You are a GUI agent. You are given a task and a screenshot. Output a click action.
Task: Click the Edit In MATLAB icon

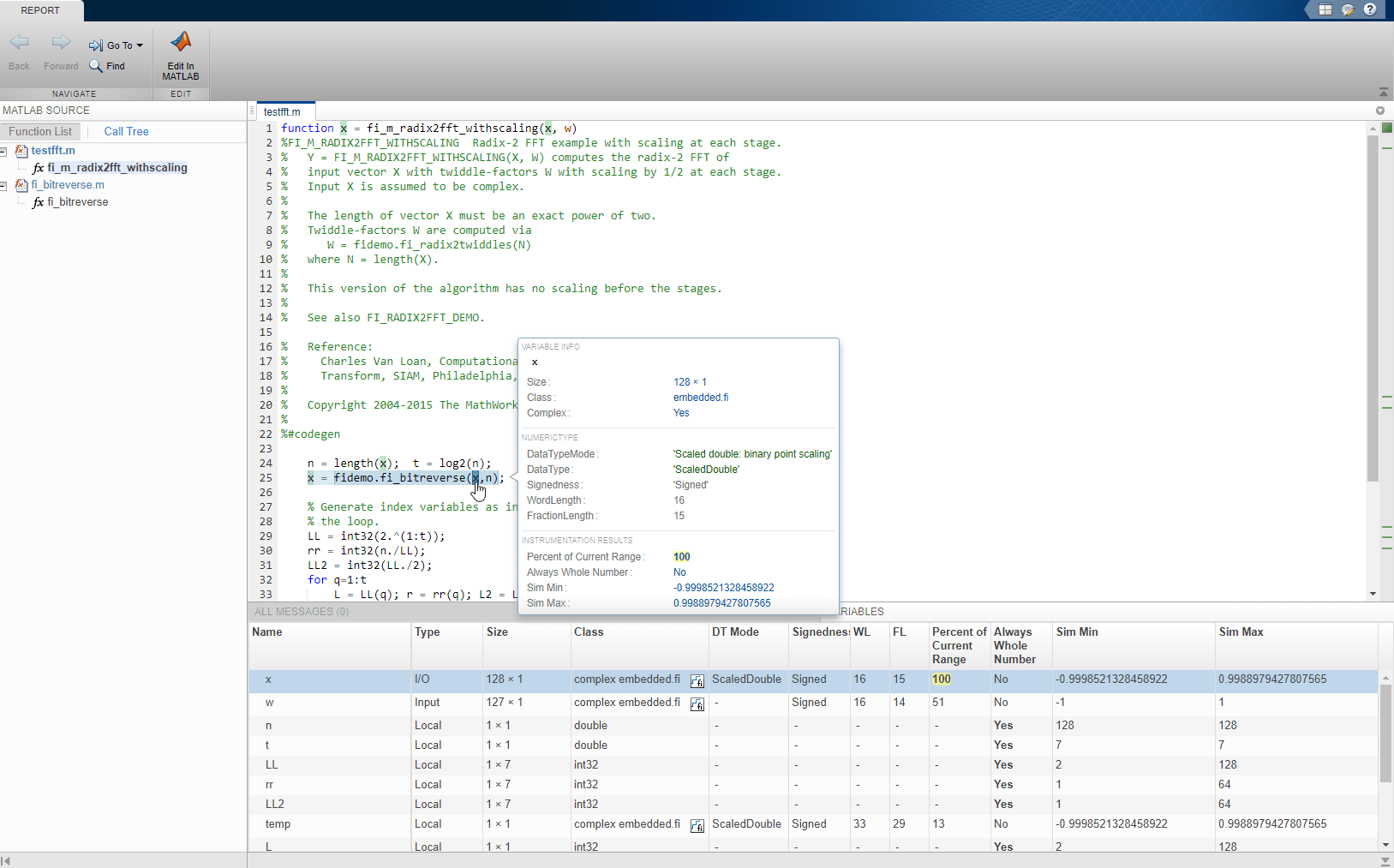point(181,43)
